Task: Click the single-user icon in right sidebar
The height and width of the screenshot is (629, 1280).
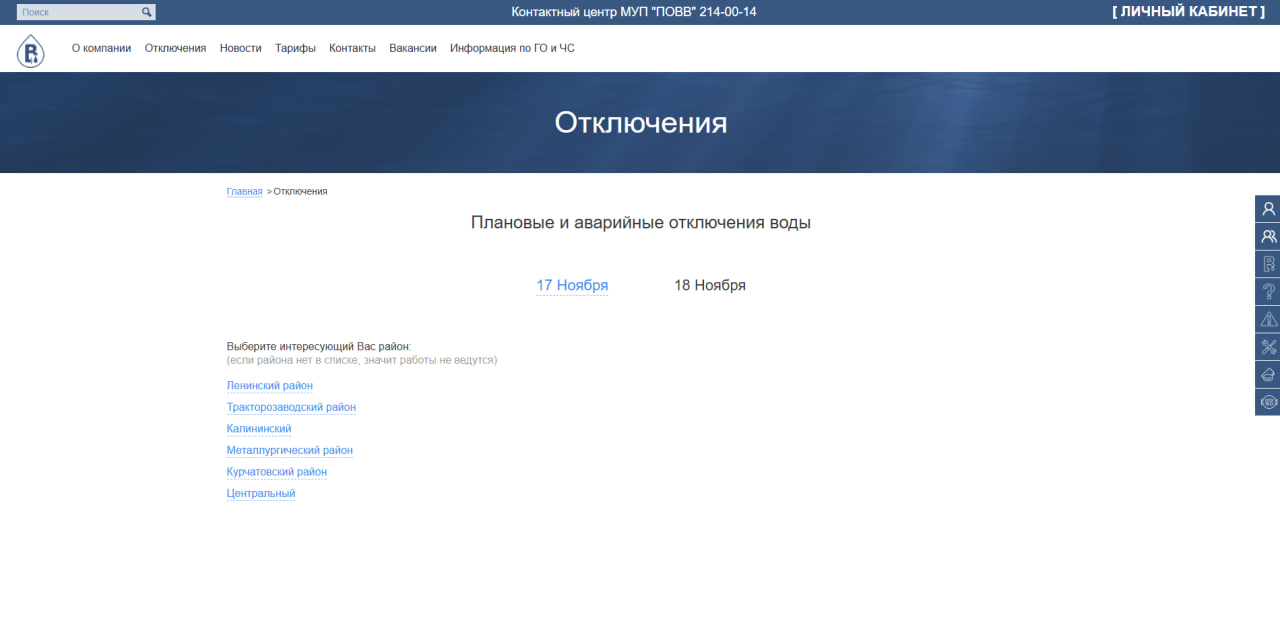Action: coord(1268,209)
